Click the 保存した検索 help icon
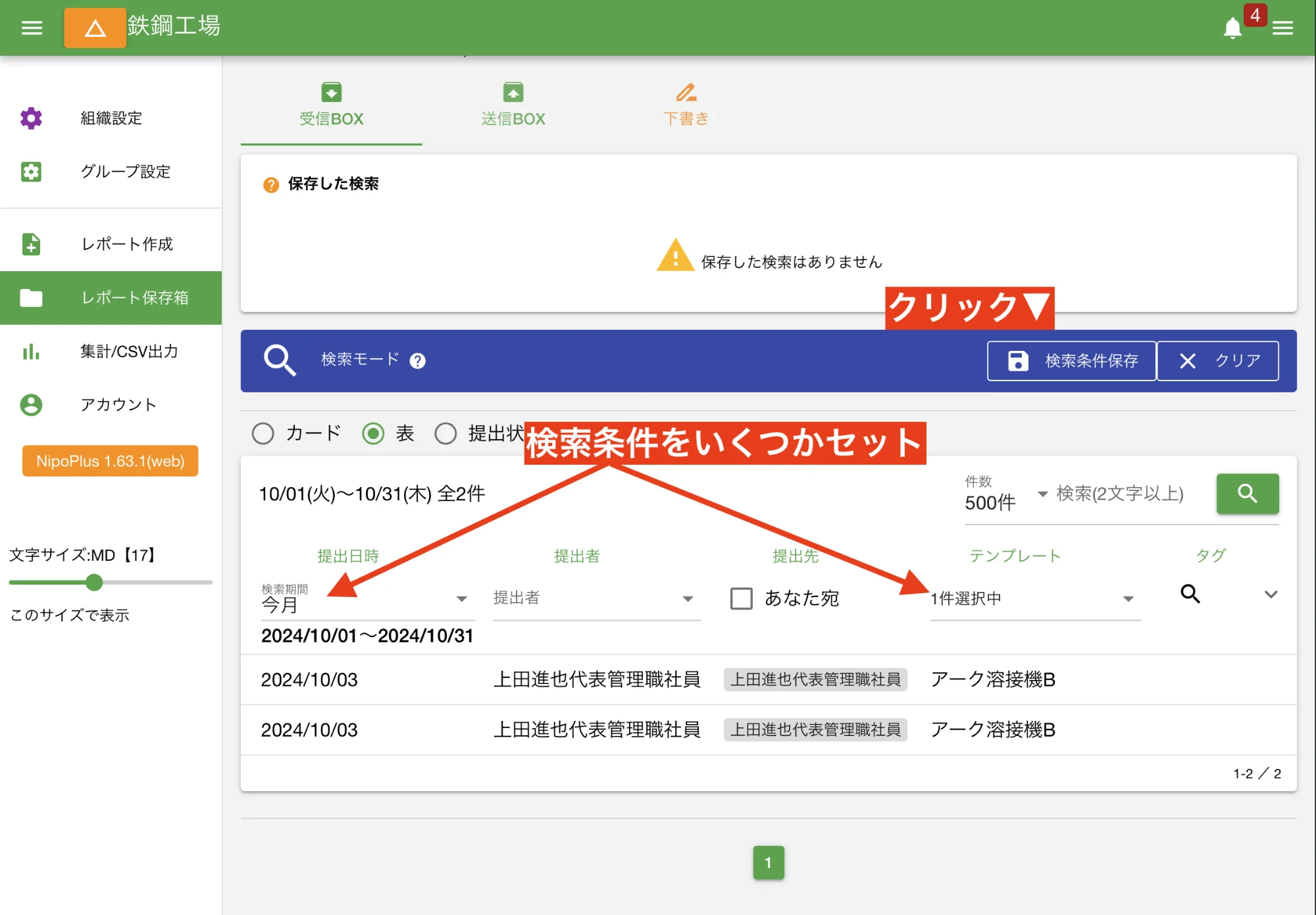 click(x=270, y=185)
